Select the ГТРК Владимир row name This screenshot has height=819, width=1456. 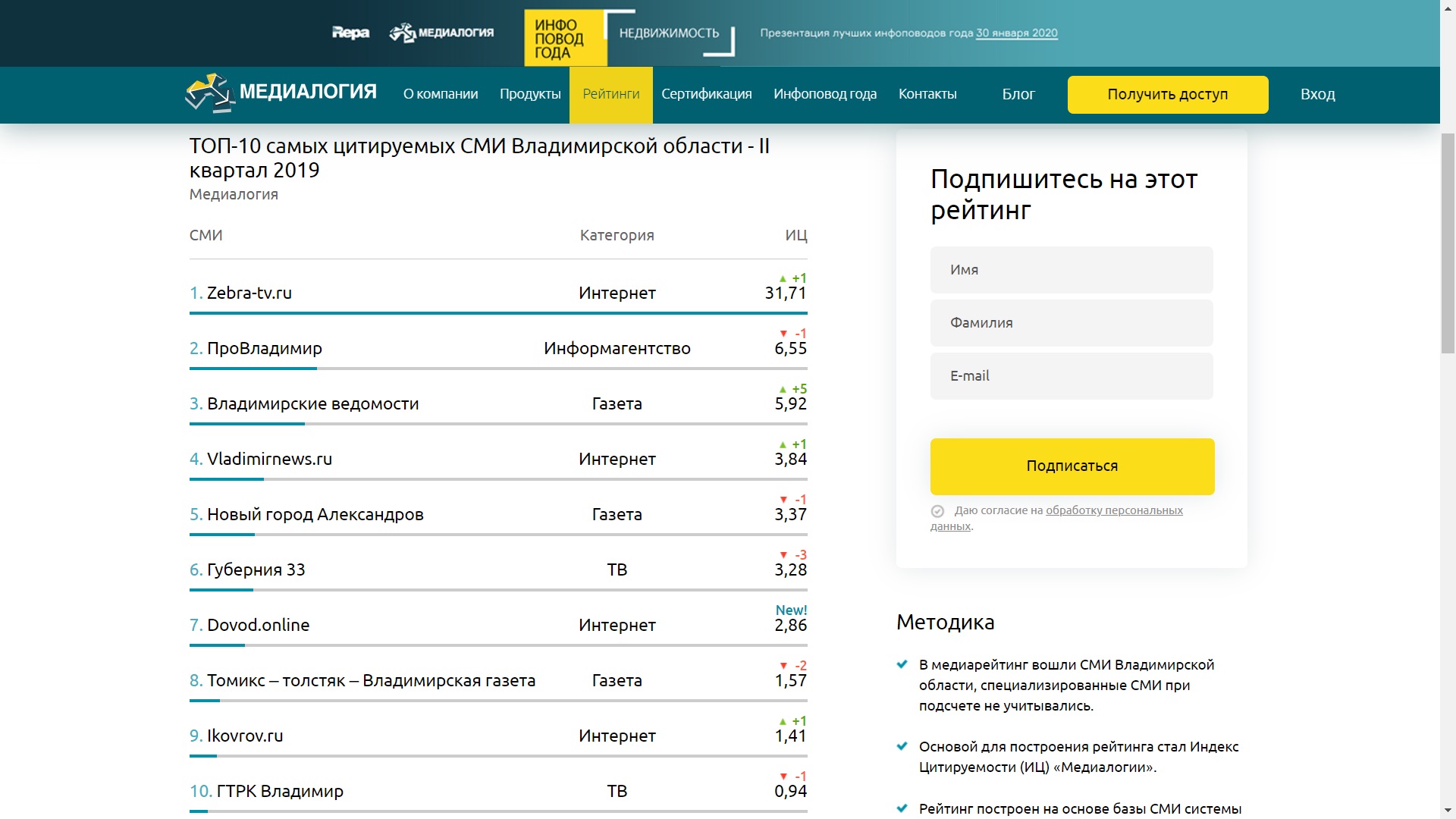click(280, 792)
